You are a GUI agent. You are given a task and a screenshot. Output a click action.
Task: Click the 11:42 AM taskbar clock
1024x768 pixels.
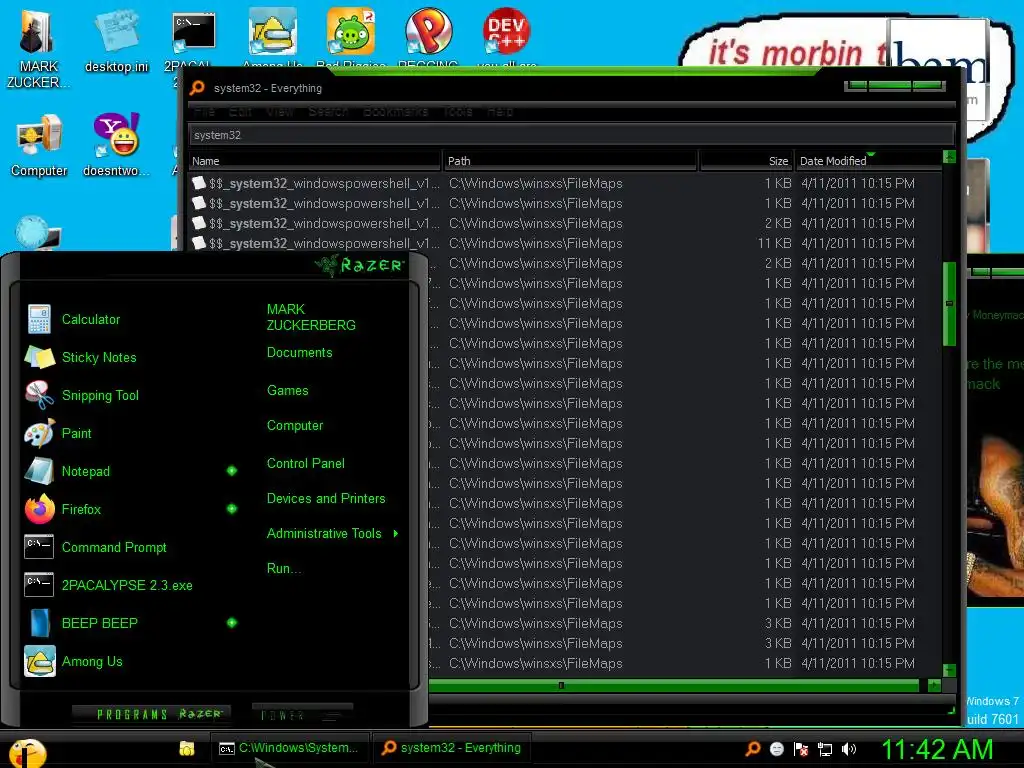[x=937, y=750]
